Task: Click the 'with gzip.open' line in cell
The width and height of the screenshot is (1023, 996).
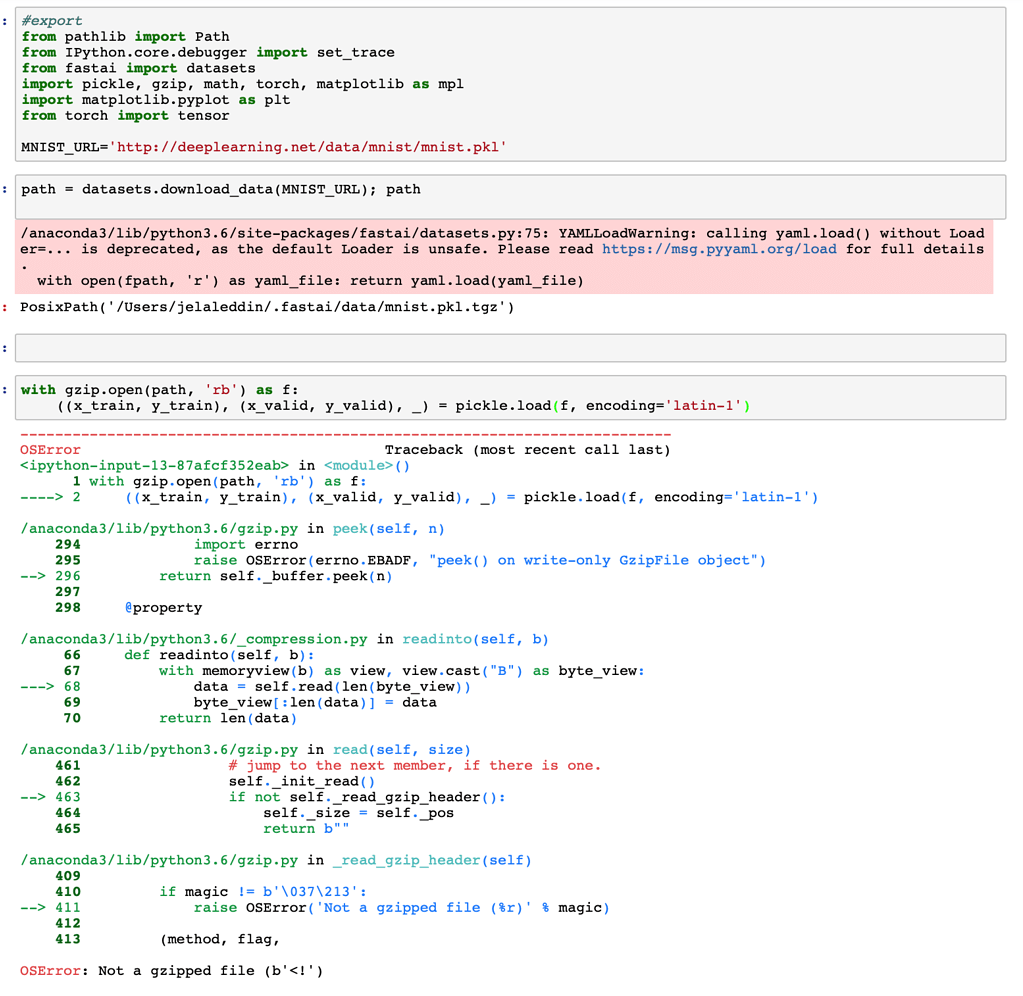Action: click(x=160, y=390)
